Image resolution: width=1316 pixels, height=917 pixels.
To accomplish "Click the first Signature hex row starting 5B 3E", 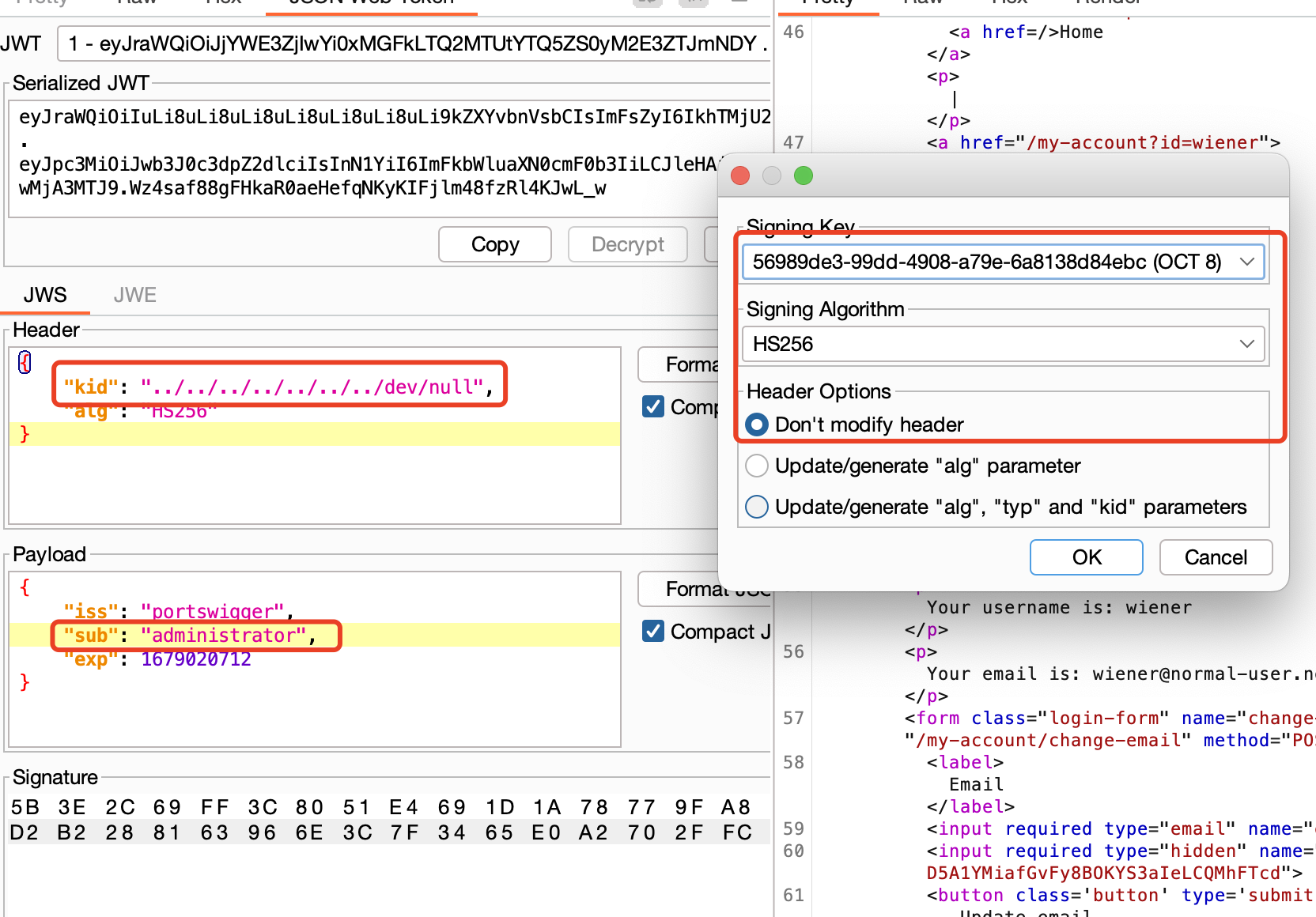I will click(381, 807).
